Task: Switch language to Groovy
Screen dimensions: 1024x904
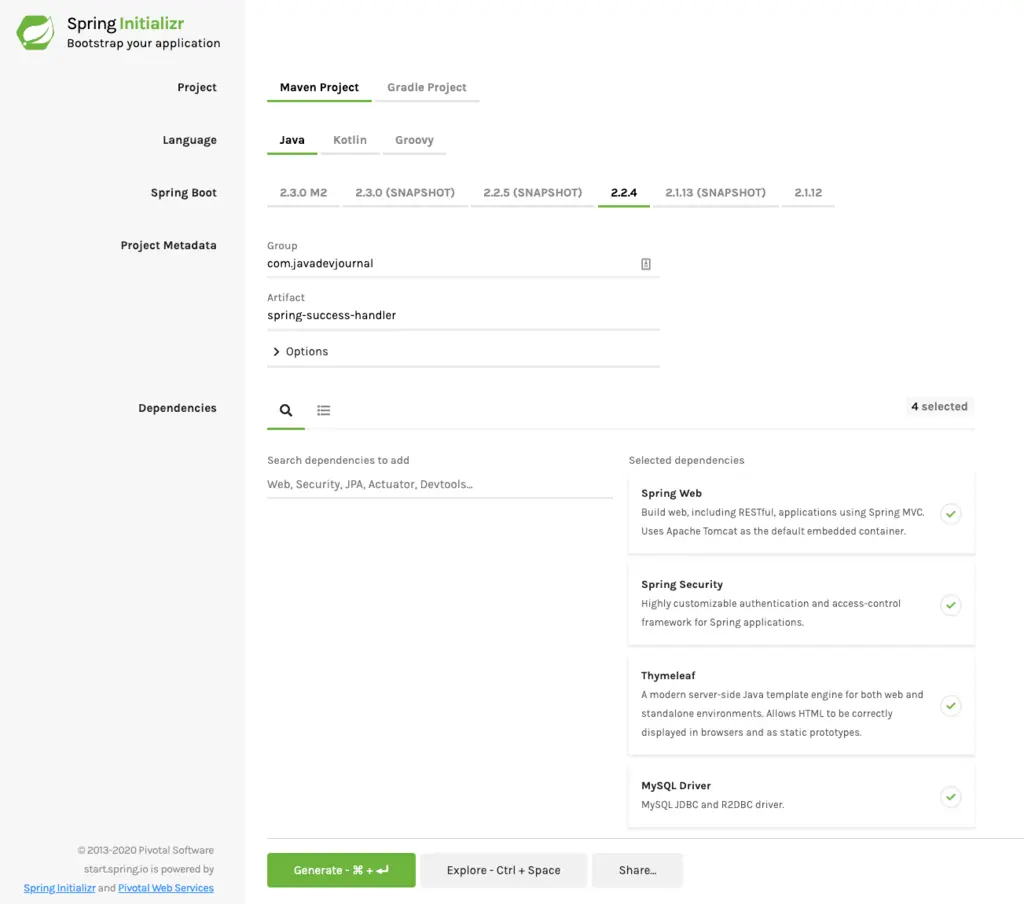Action: pyautogui.click(x=414, y=140)
